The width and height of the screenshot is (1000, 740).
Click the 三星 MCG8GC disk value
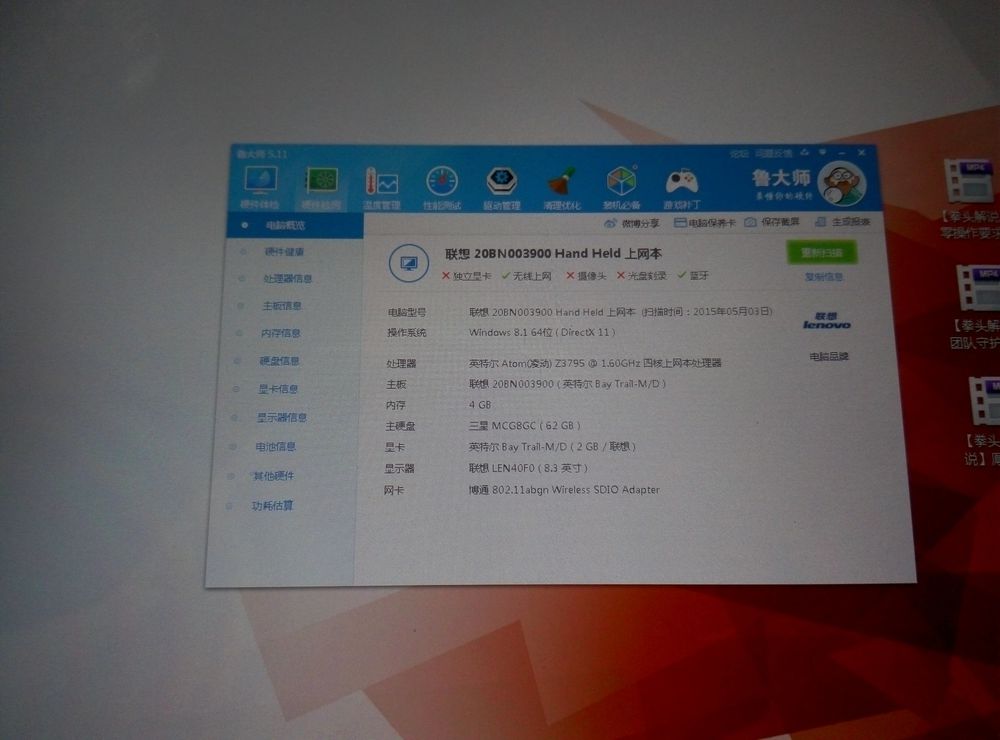tap(525, 426)
